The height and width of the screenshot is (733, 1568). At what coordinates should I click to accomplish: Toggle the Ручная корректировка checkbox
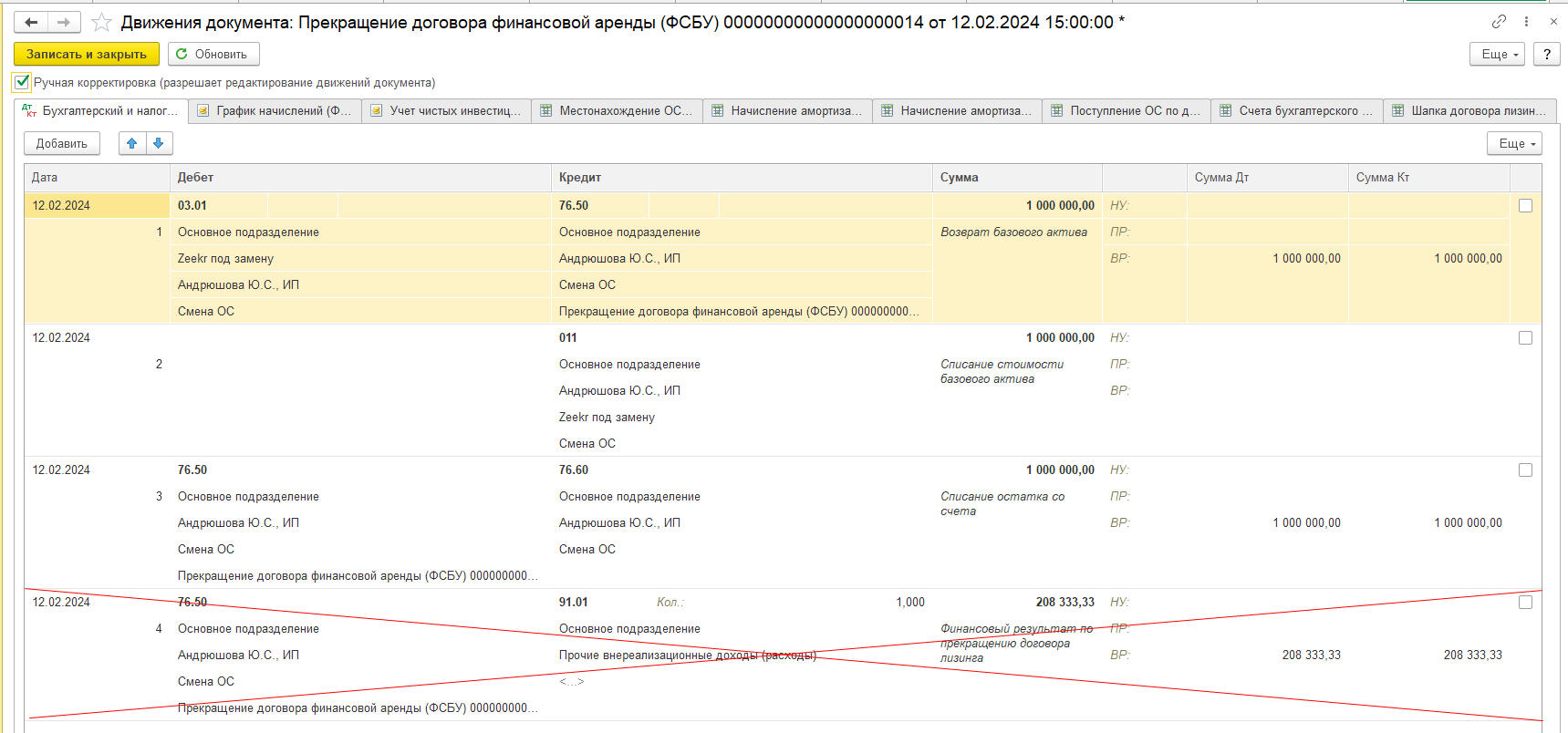pos(22,82)
